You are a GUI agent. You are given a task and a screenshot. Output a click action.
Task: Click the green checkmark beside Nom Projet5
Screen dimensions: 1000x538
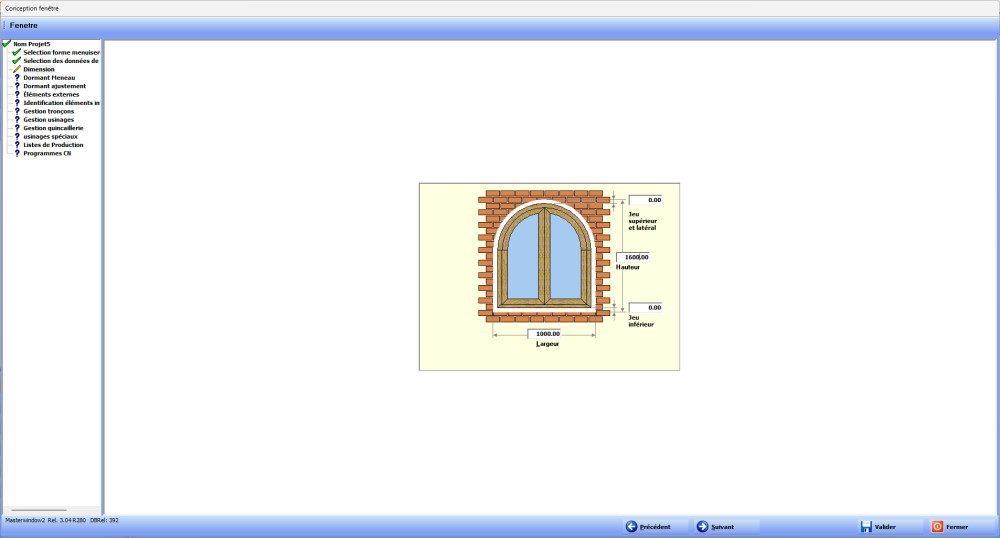(x=6, y=44)
